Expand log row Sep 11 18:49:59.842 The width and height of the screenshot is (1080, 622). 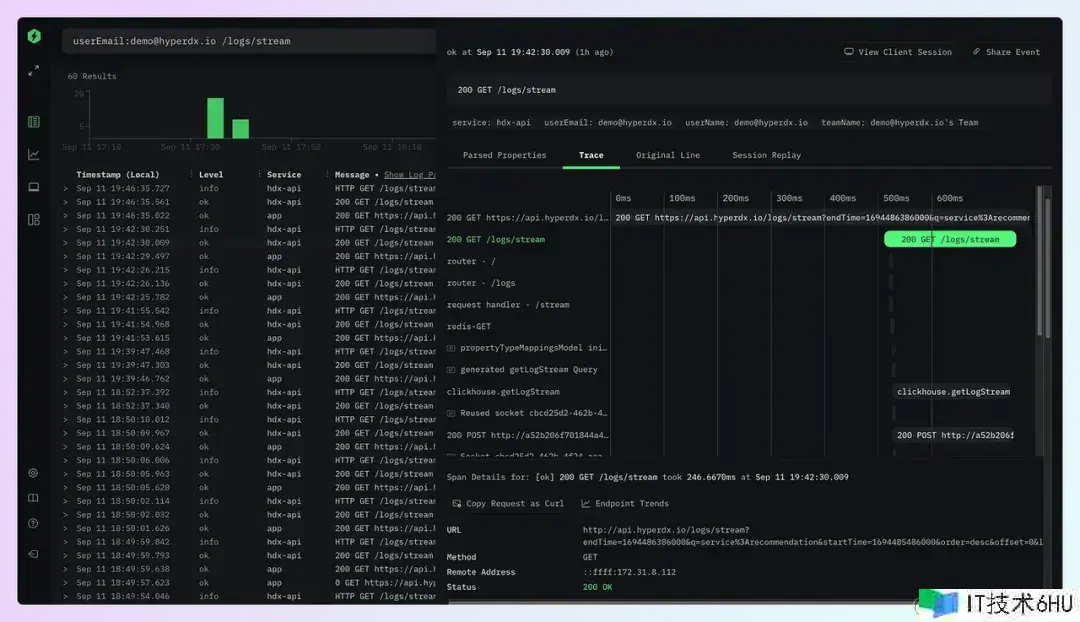tap(65, 541)
